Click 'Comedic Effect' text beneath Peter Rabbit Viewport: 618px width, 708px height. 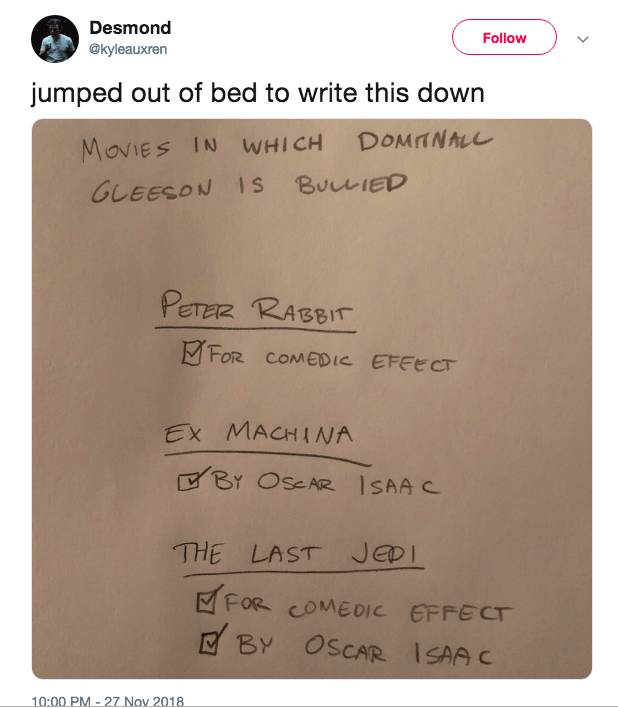point(359,362)
